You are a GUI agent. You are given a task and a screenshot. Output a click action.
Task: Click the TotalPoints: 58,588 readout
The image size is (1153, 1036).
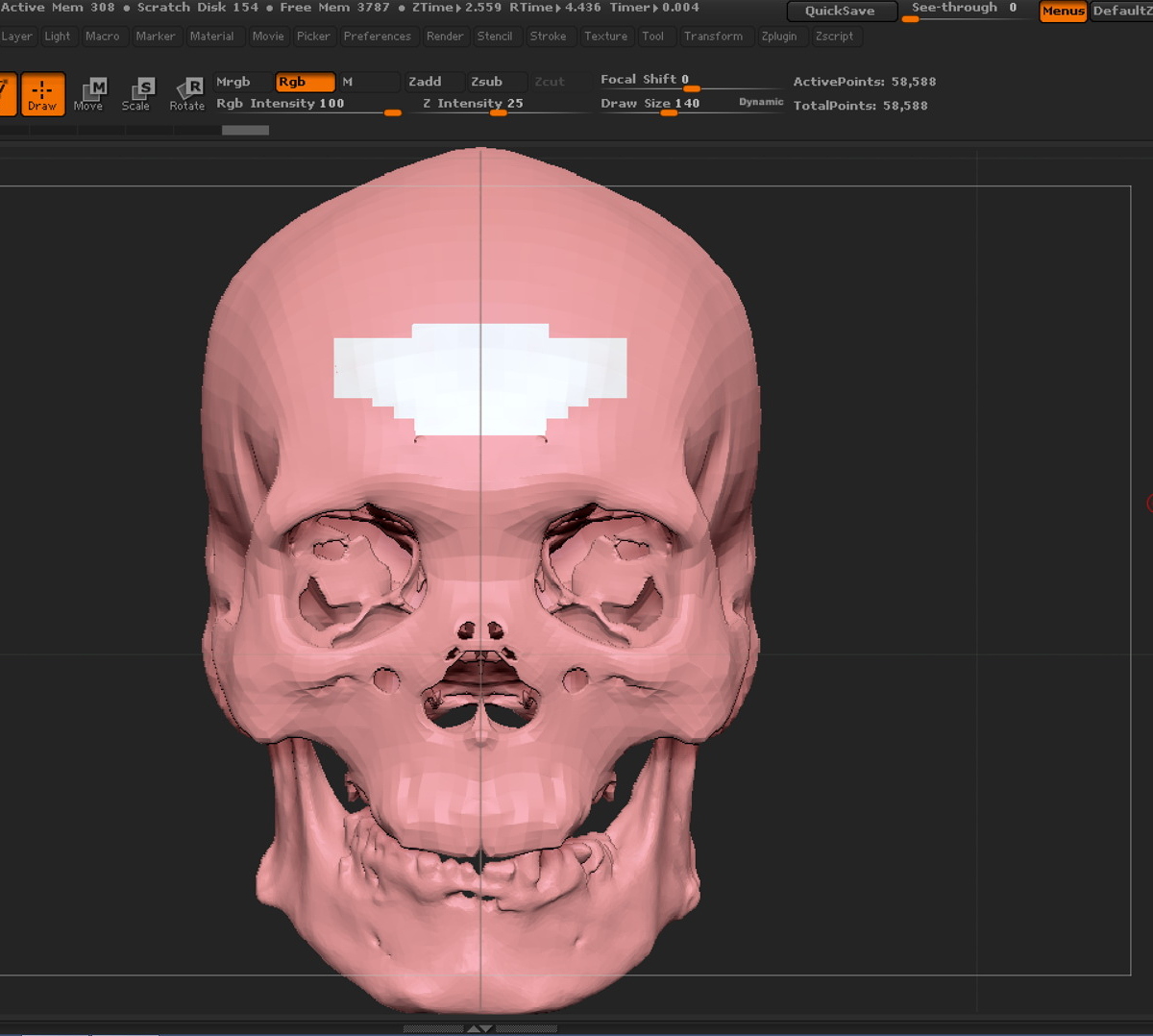point(861,106)
